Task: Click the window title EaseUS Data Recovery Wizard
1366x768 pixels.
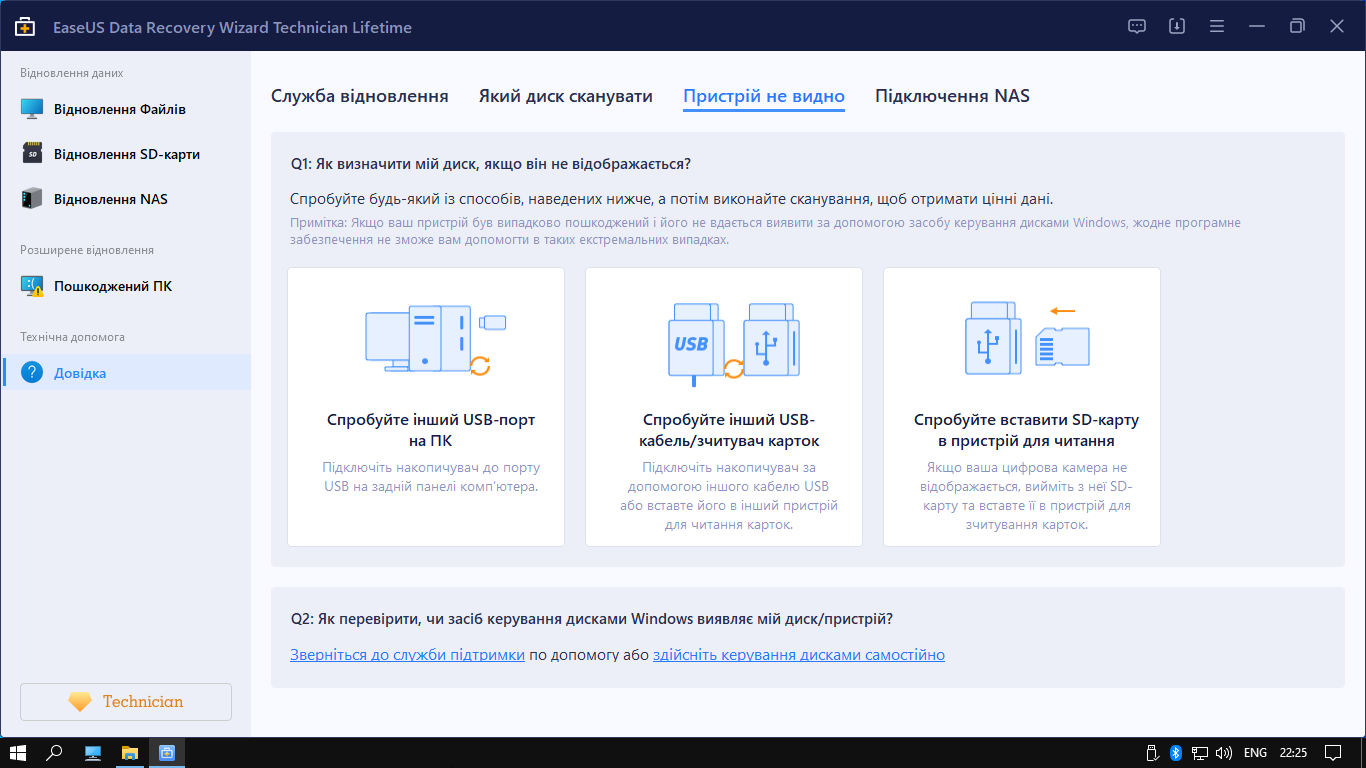Action: point(232,27)
